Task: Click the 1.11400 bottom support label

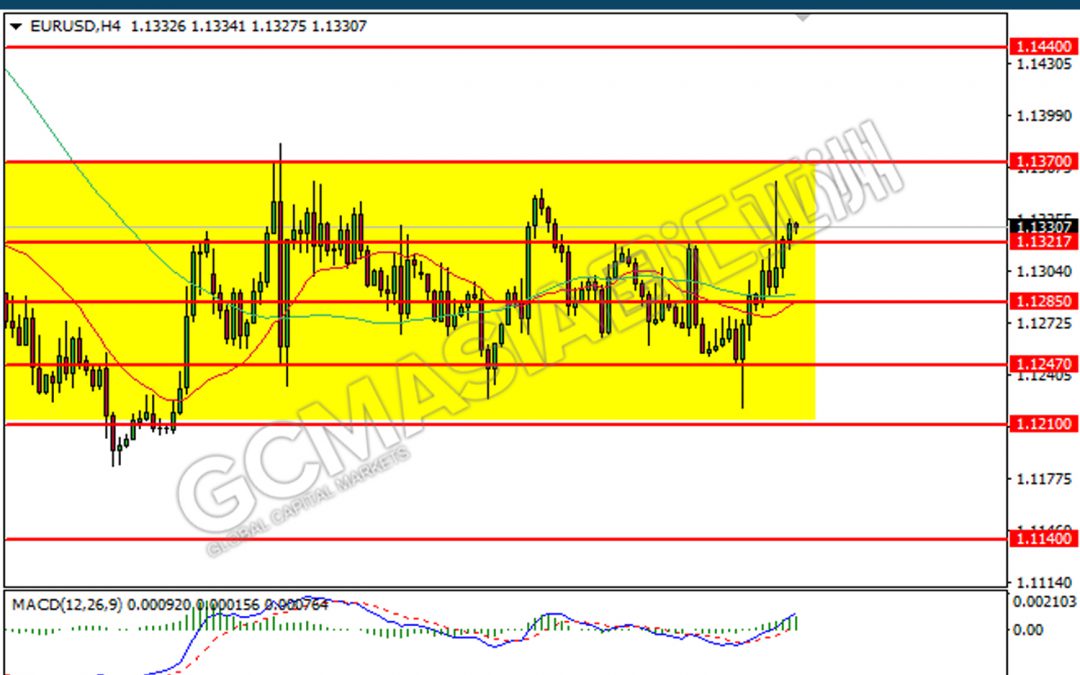Action: [1042, 540]
